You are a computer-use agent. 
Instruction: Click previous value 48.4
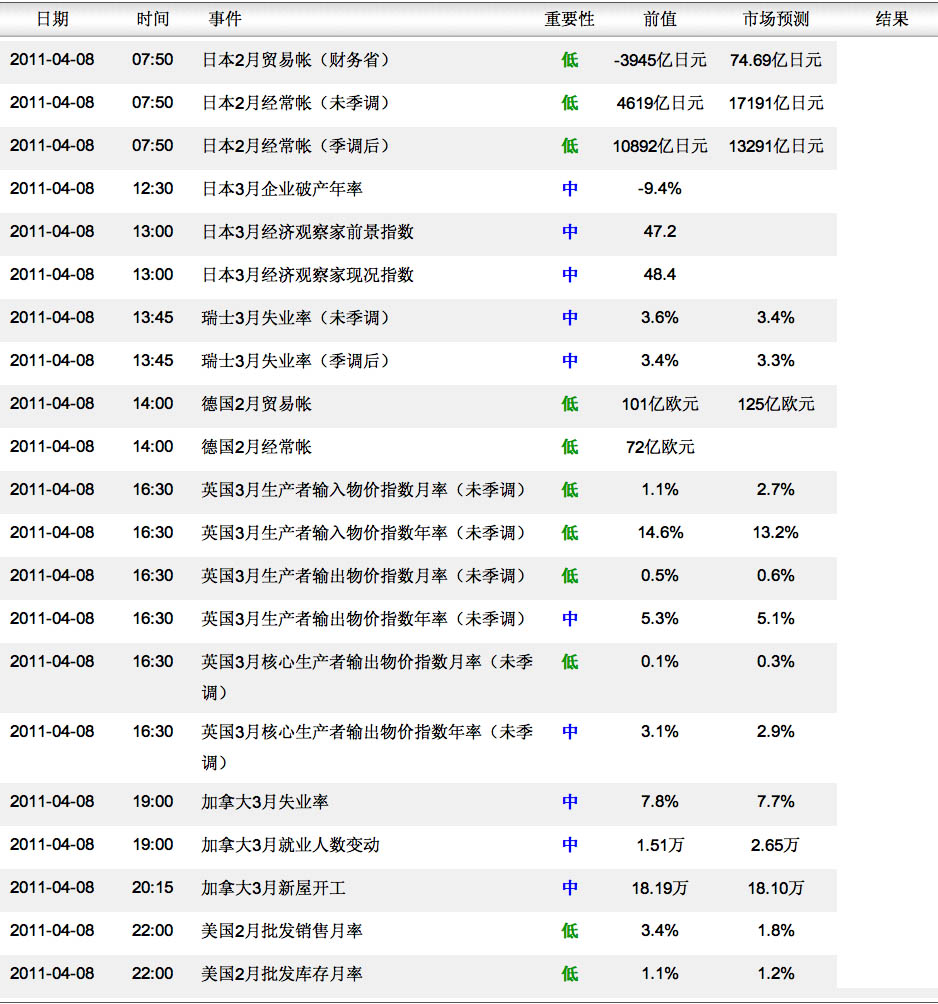(x=659, y=275)
